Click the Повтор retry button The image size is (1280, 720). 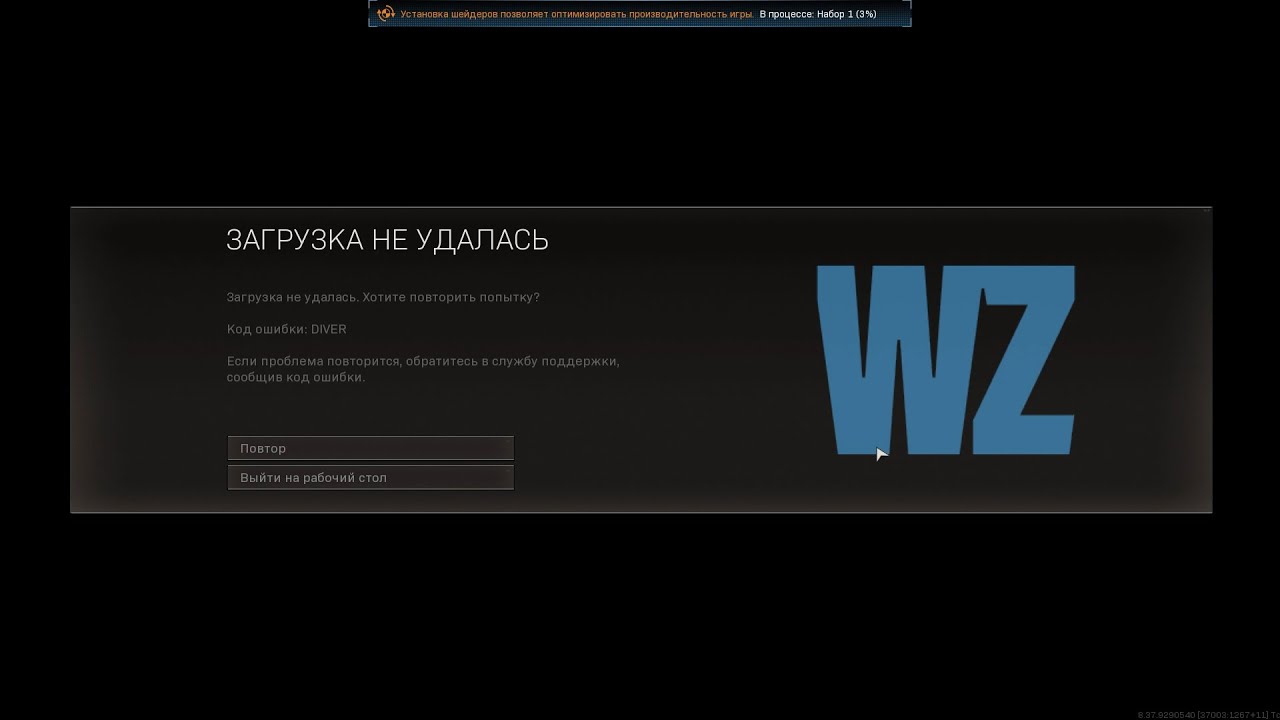point(370,448)
